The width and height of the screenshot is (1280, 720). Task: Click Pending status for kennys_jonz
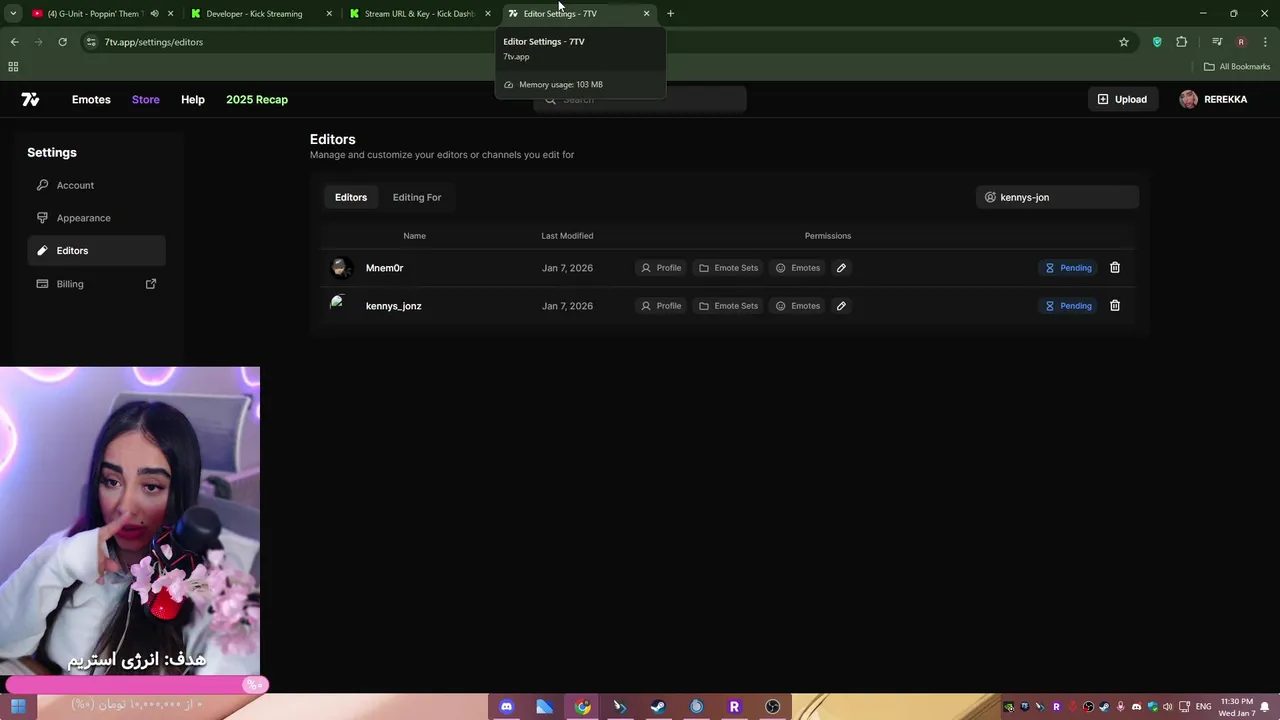click(1068, 306)
